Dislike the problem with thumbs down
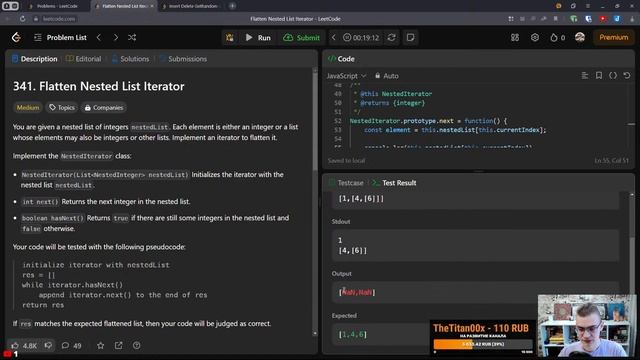Viewport: 640px width, 360px height. (48, 345)
